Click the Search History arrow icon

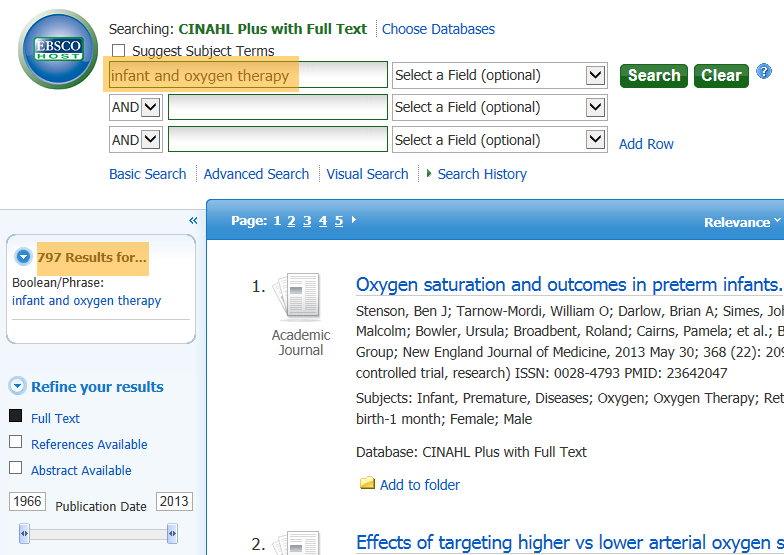pos(429,174)
